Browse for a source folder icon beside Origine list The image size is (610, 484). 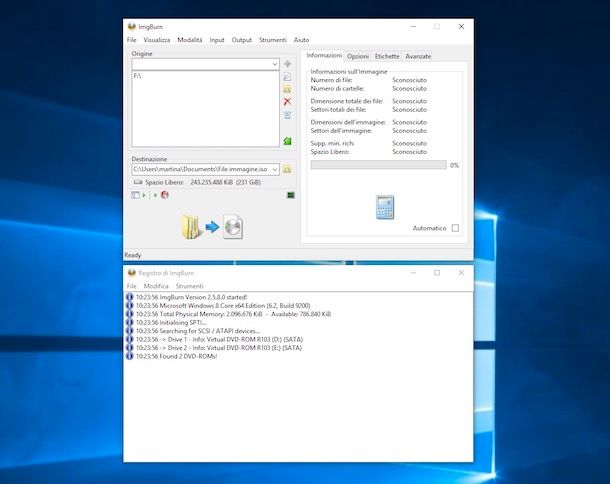(x=287, y=89)
